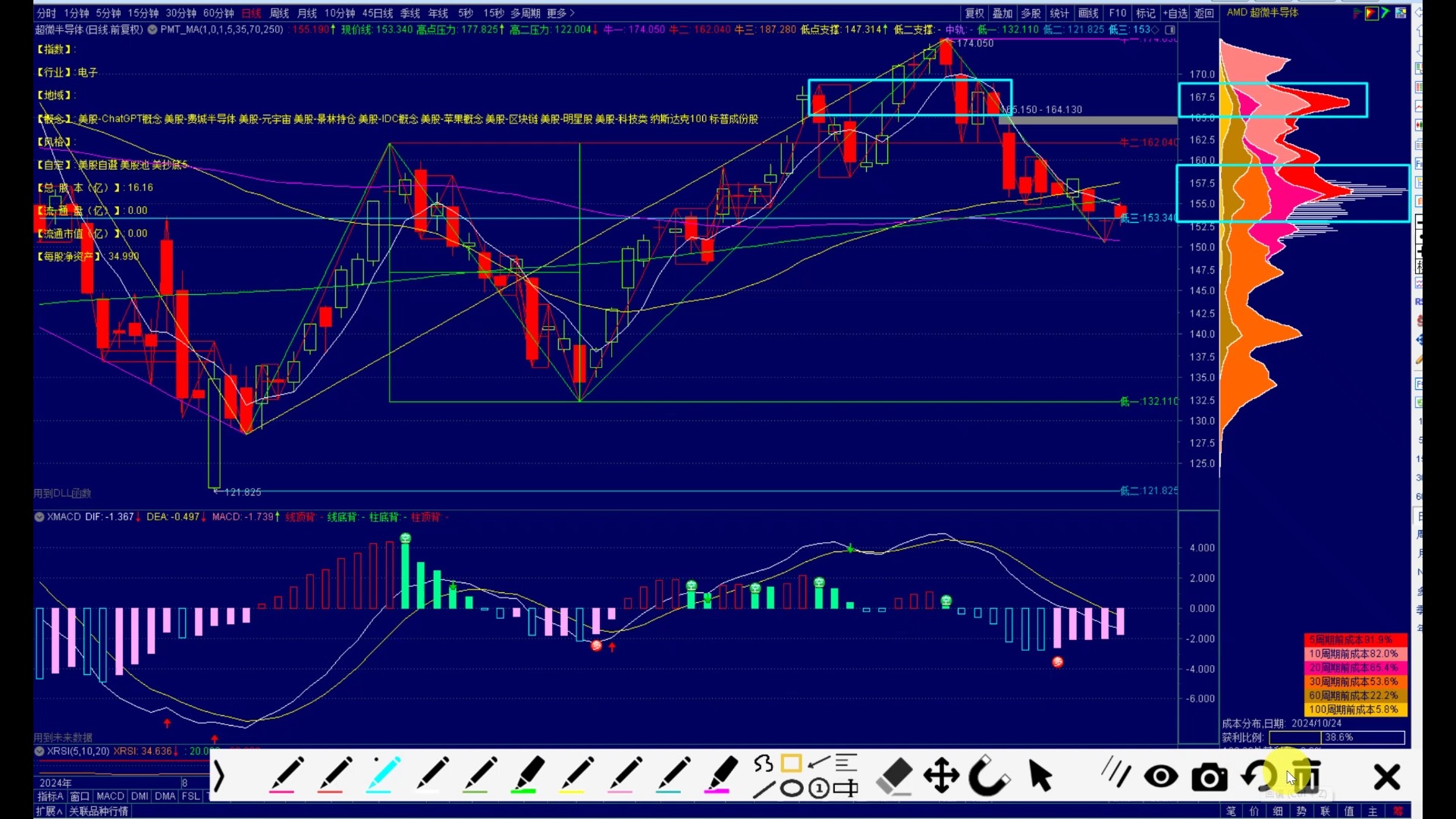The height and width of the screenshot is (819, 1456).
Task: Select the magnet snap tool
Action: [990, 776]
